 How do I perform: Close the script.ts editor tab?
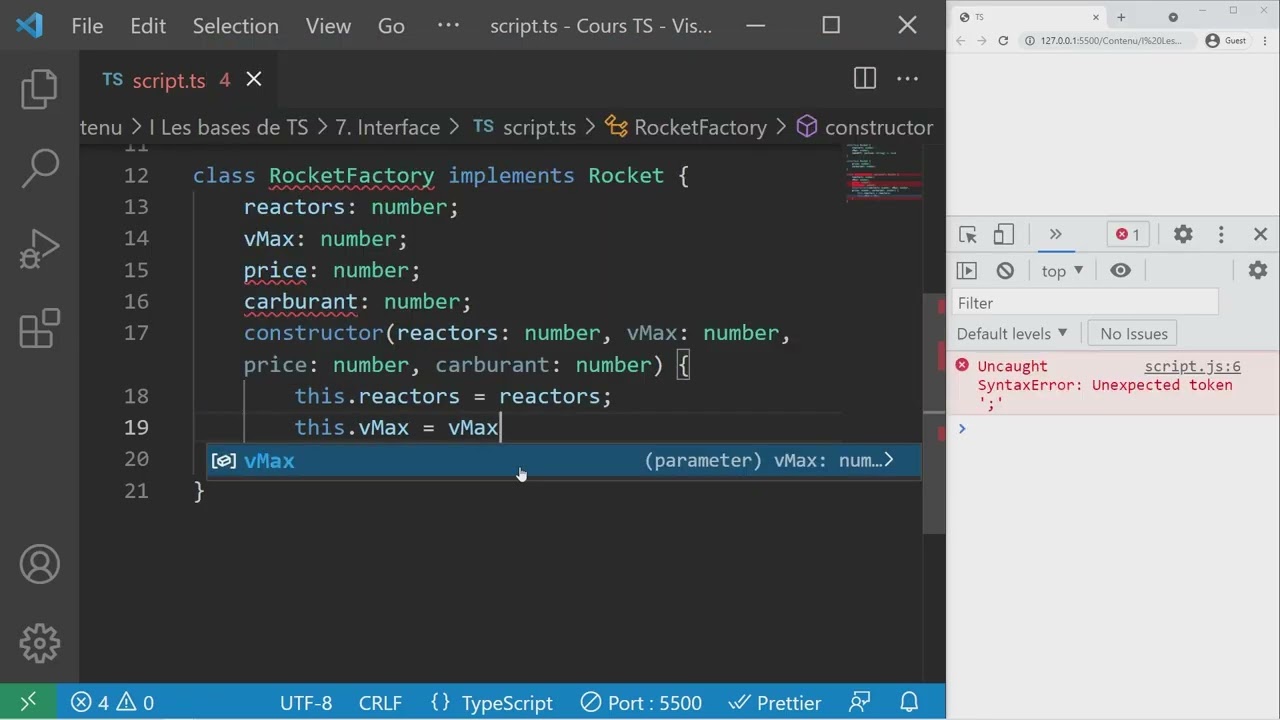click(254, 79)
